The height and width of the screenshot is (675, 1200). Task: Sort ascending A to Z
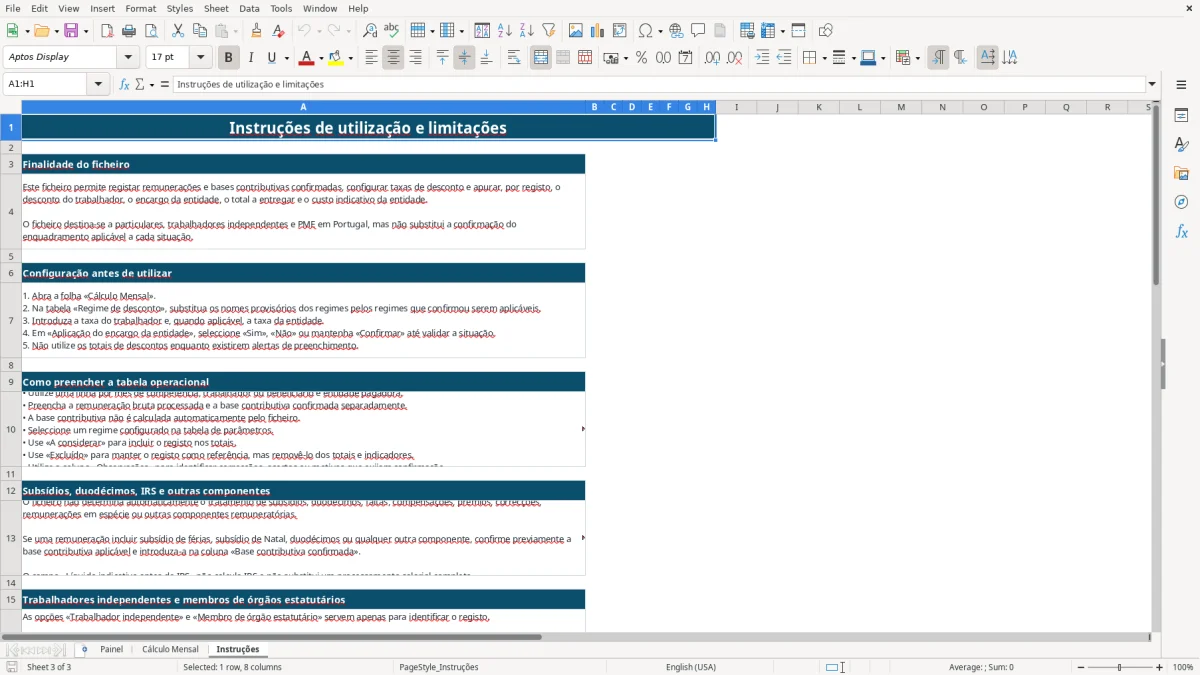point(505,31)
